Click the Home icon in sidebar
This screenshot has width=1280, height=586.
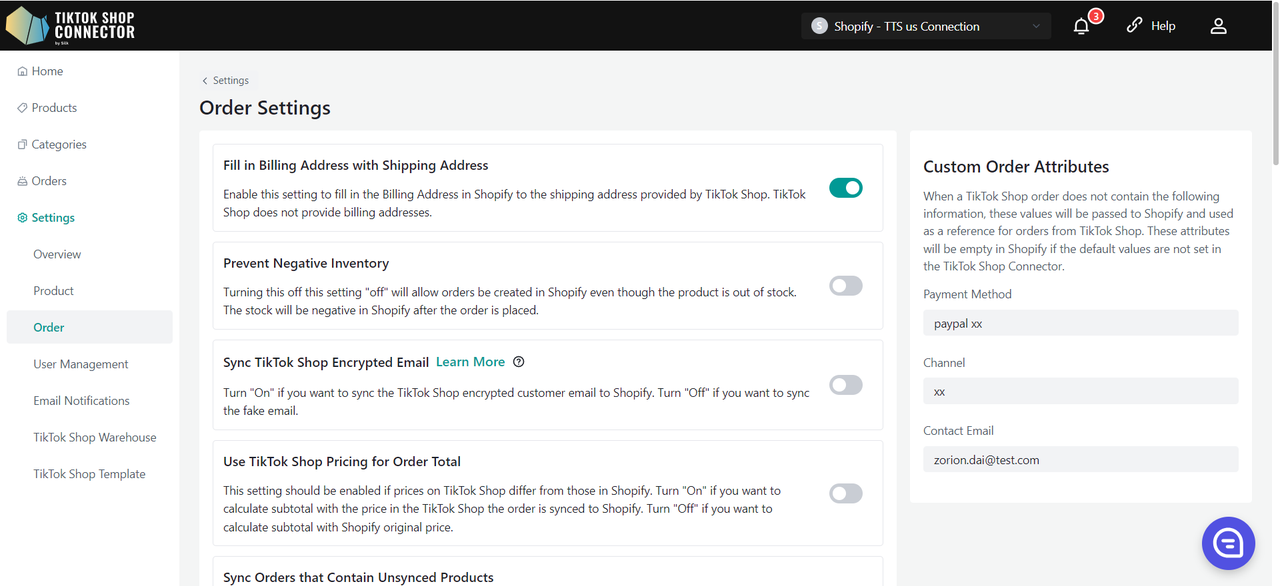tap(22, 72)
